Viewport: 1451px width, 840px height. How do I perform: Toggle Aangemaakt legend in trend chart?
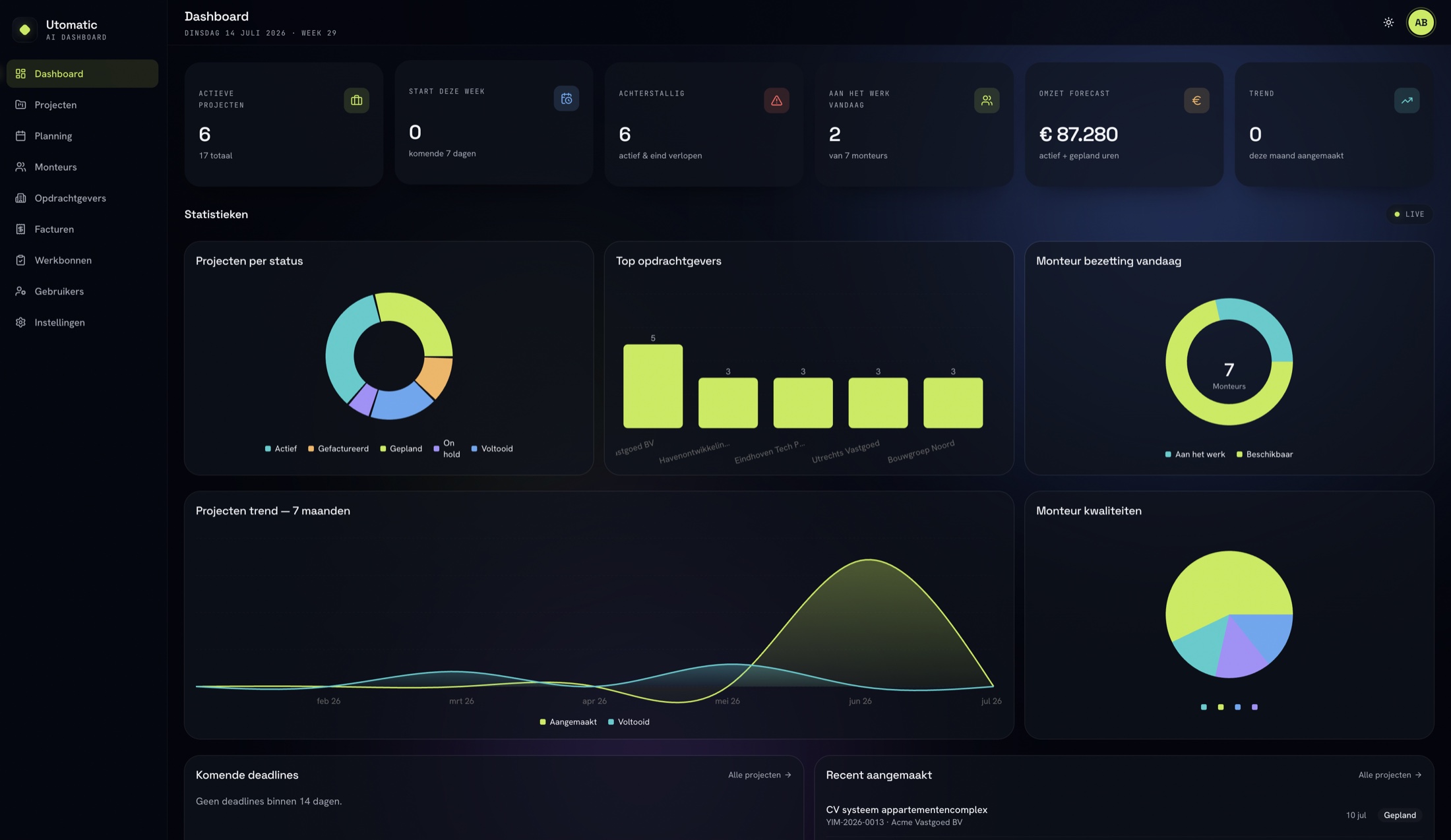[x=568, y=722]
